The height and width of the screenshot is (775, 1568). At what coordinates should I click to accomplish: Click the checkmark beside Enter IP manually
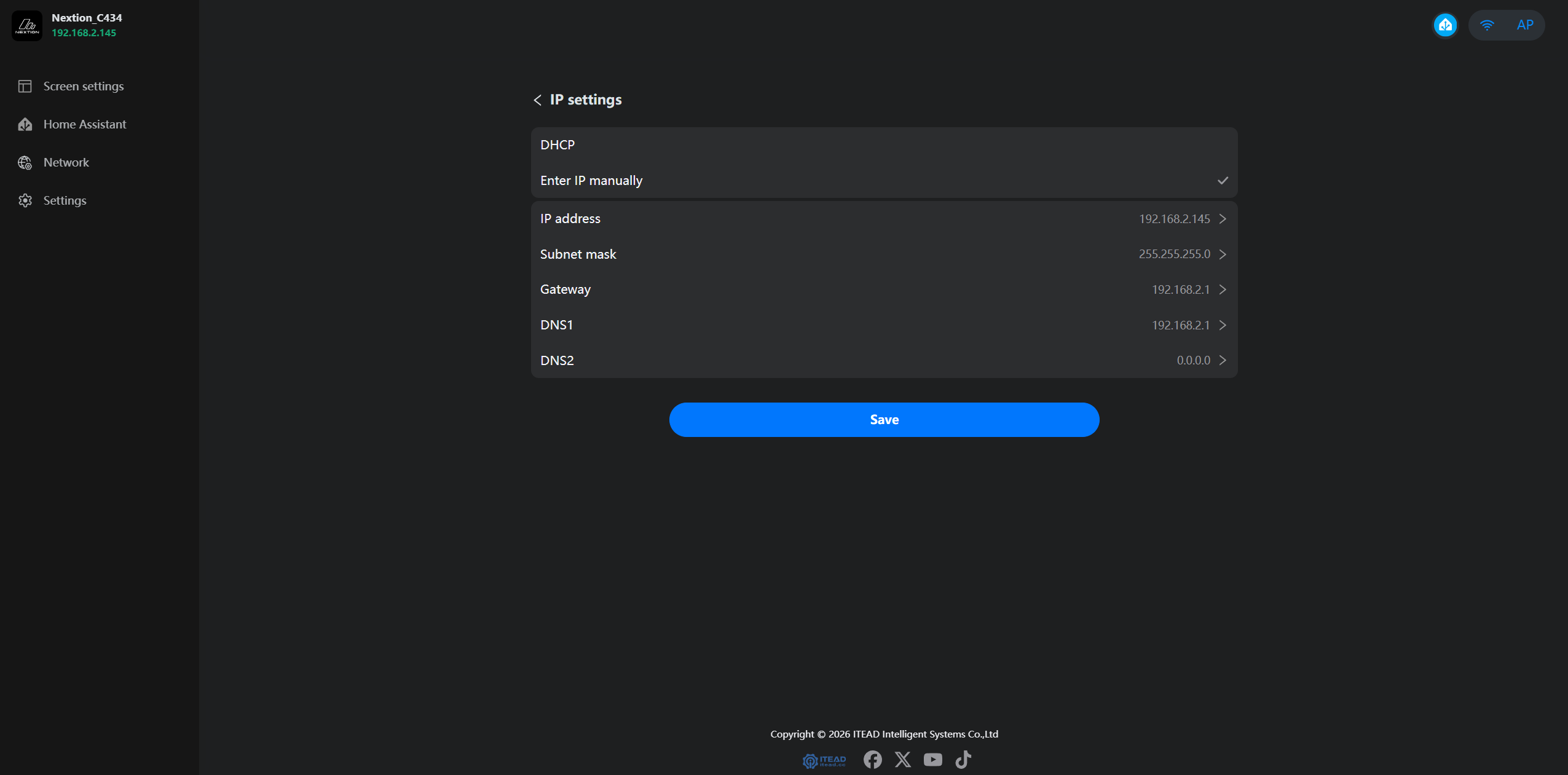tap(1223, 181)
